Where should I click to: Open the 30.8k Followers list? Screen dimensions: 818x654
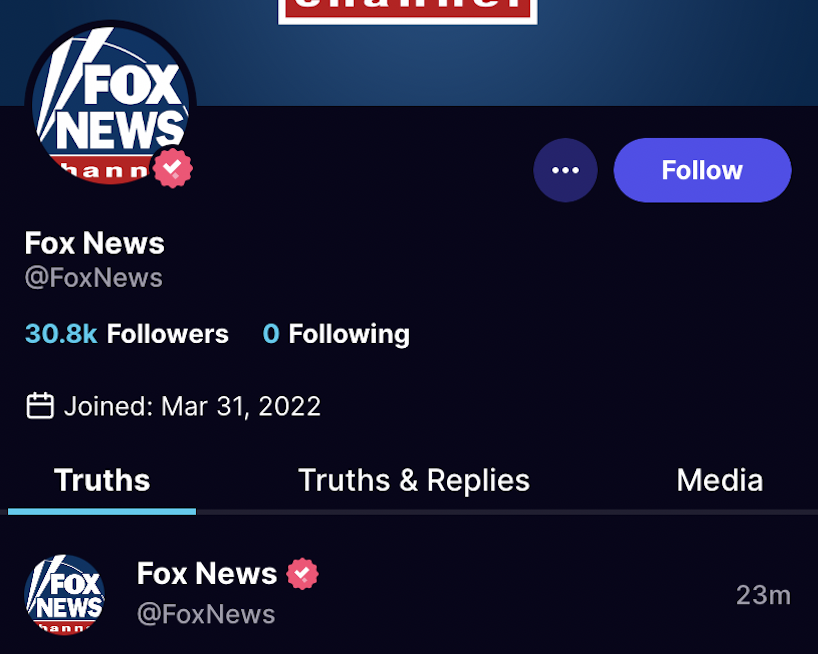(126, 334)
